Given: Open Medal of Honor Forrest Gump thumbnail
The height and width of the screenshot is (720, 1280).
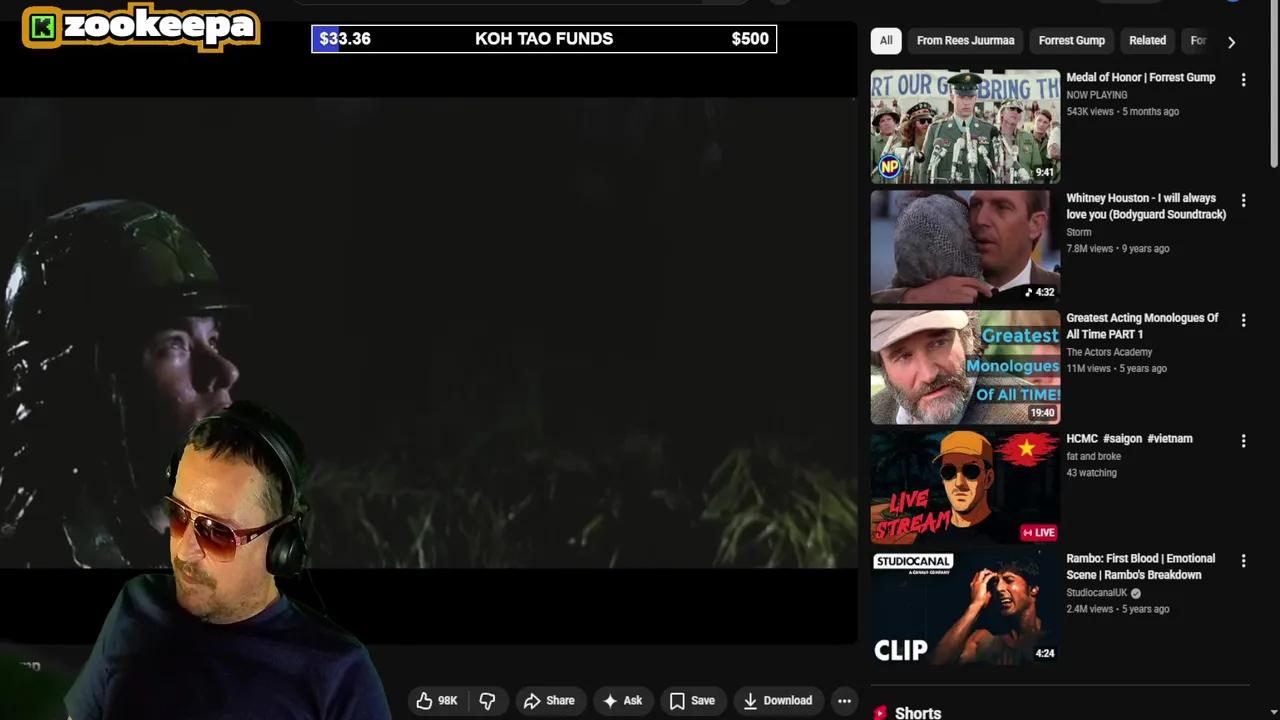Looking at the screenshot, I should (x=965, y=126).
